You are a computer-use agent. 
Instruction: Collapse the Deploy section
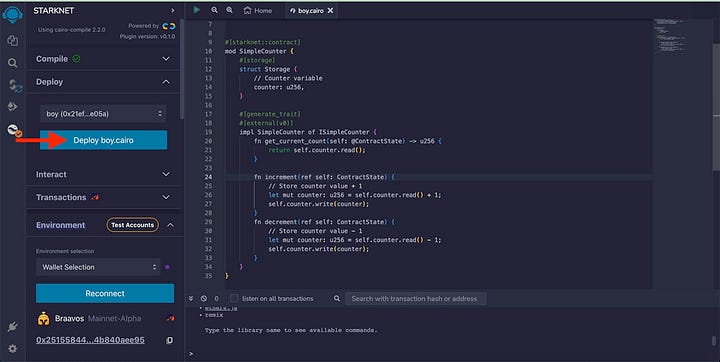click(166, 82)
